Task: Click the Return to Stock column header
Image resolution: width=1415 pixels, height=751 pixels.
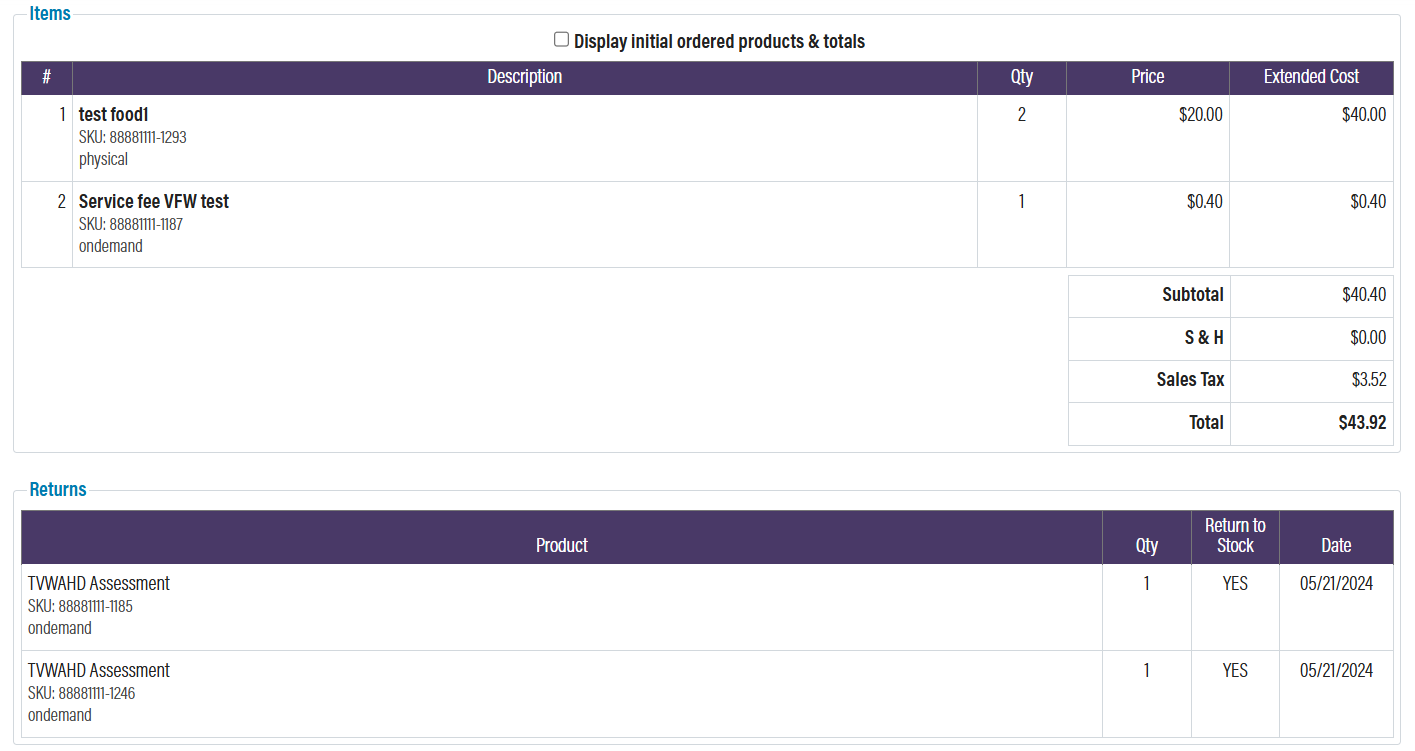Action: 1235,536
